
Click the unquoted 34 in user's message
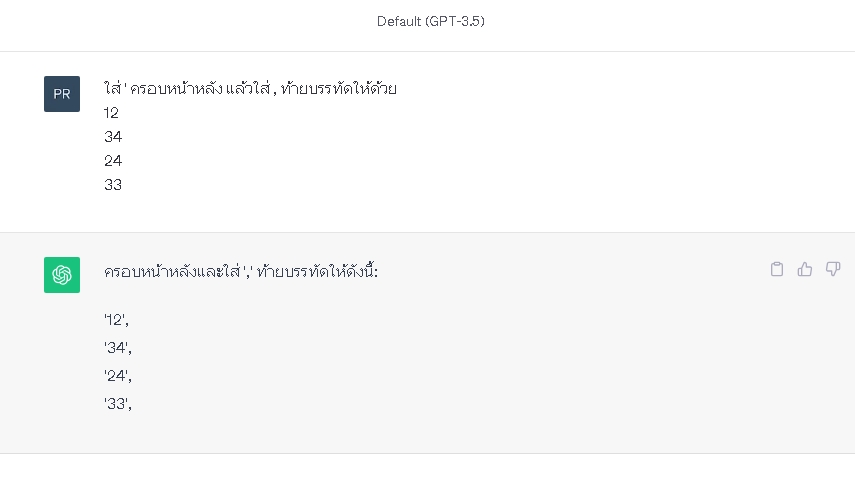[113, 137]
